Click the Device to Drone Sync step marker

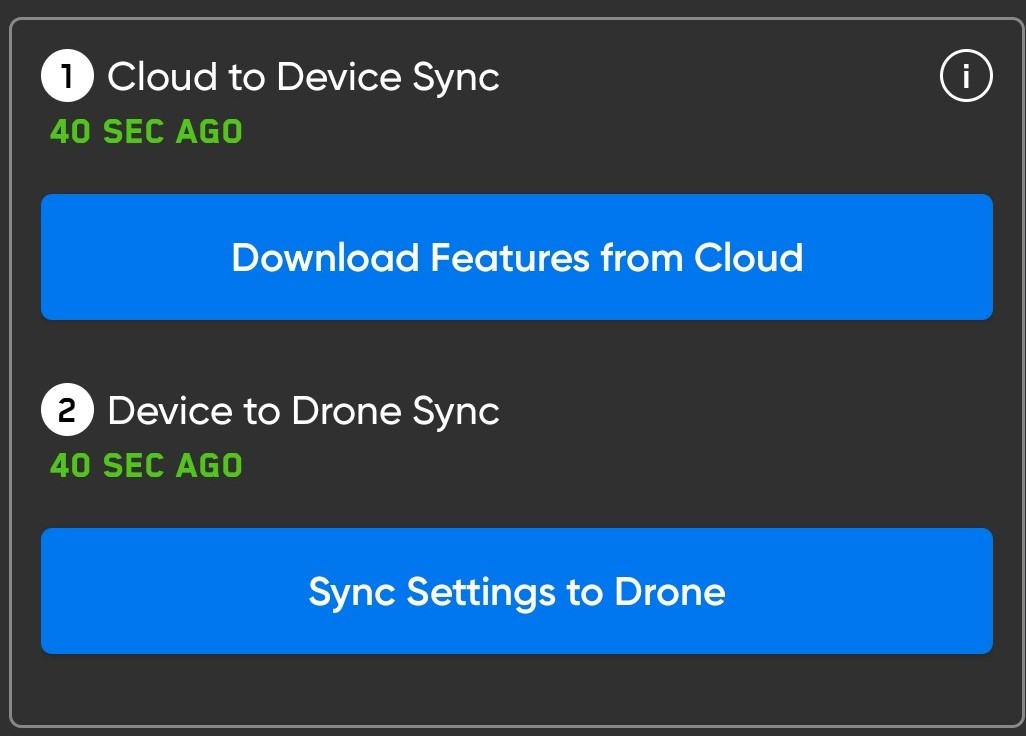pyautogui.click(x=66, y=409)
